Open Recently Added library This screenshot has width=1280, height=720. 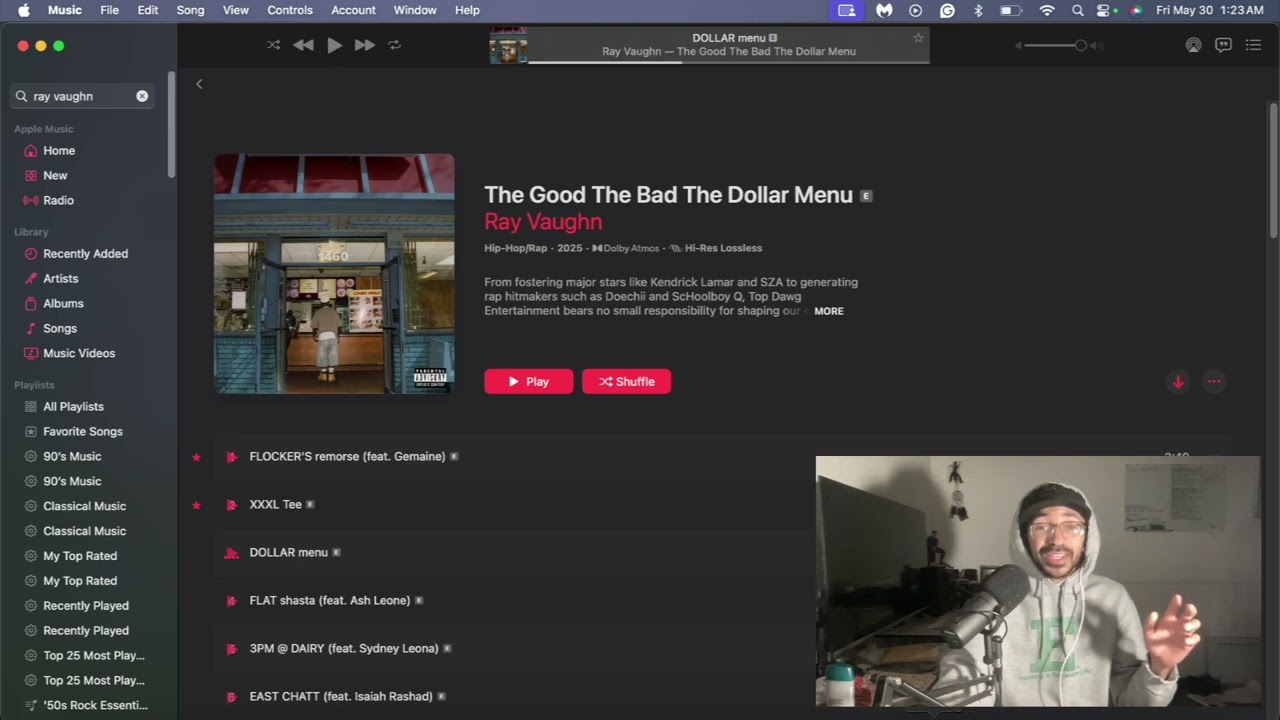pos(85,254)
